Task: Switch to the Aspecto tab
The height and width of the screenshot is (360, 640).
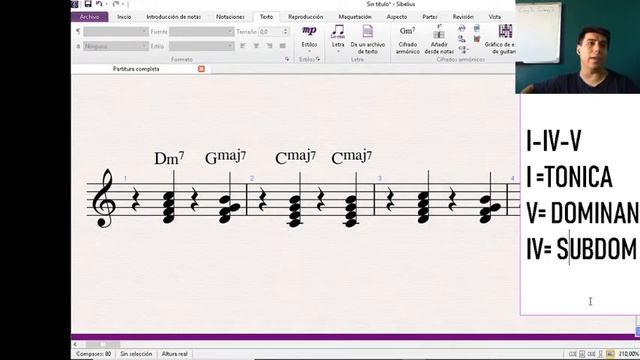Action: [397, 17]
